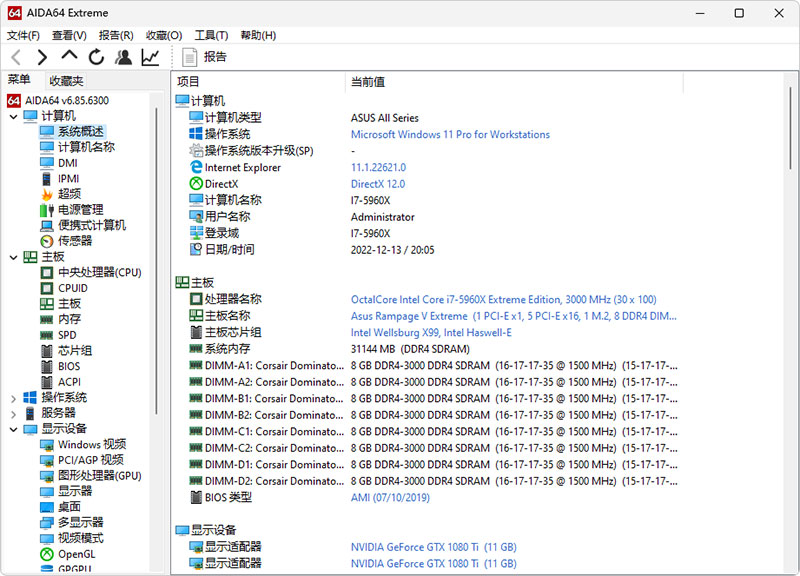Expand the 操作系统 tree node
The image size is (800, 576).
click(14, 398)
